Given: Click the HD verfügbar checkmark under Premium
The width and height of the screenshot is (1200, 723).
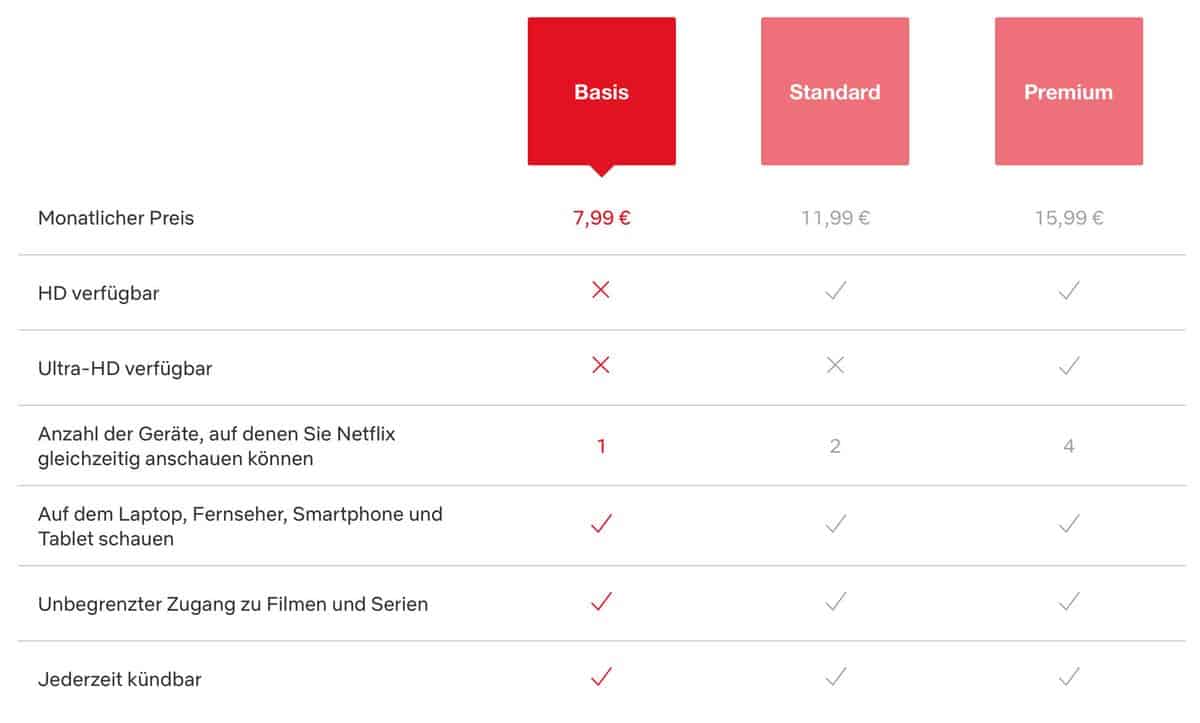Looking at the screenshot, I should [1069, 291].
